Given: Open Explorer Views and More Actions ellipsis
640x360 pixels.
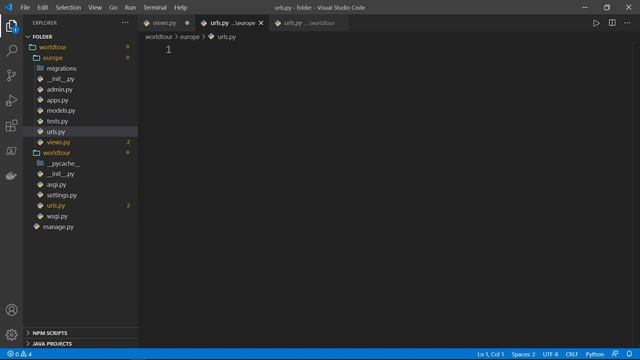Looking at the screenshot, I should click(125, 23).
